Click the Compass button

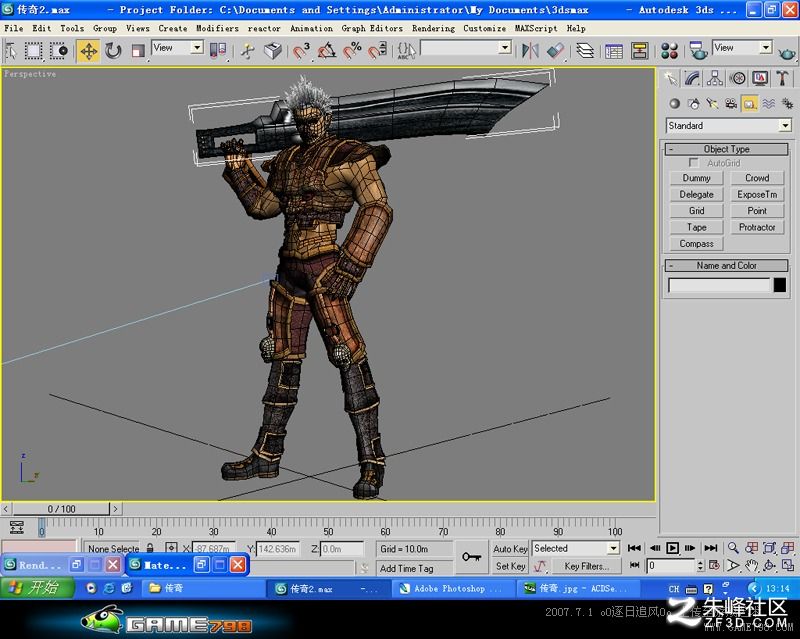(x=696, y=243)
